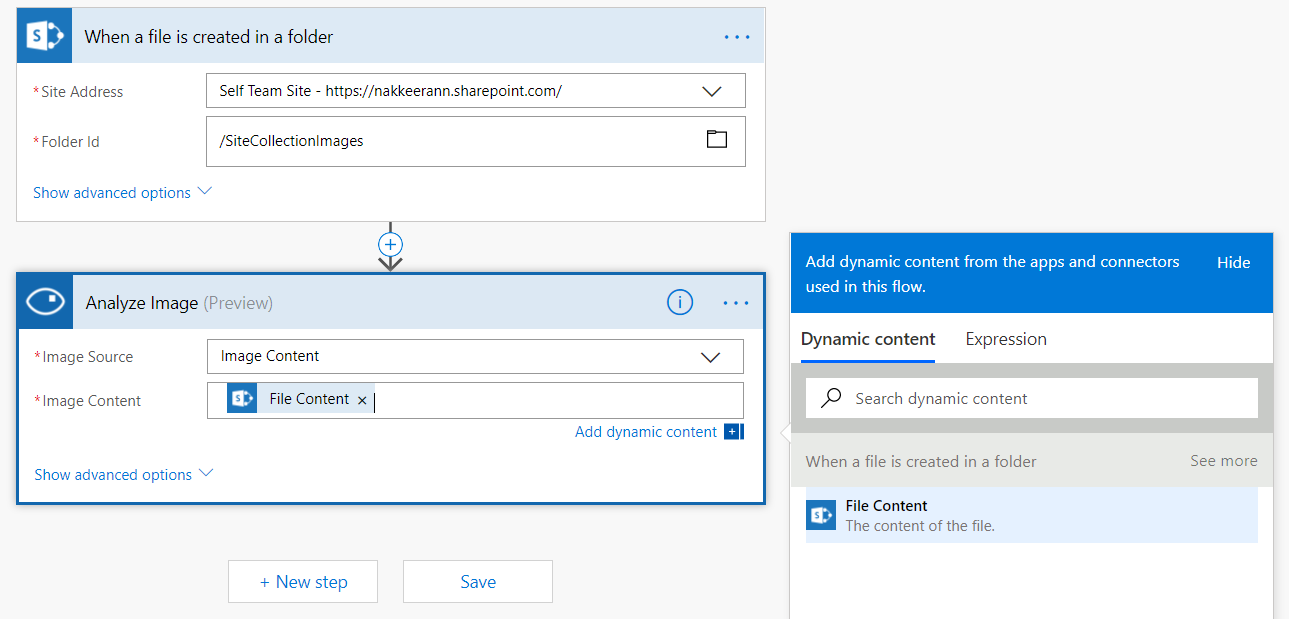Click the 'When a file is created in a folder' title
The height and width of the screenshot is (619, 1289).
209,37
